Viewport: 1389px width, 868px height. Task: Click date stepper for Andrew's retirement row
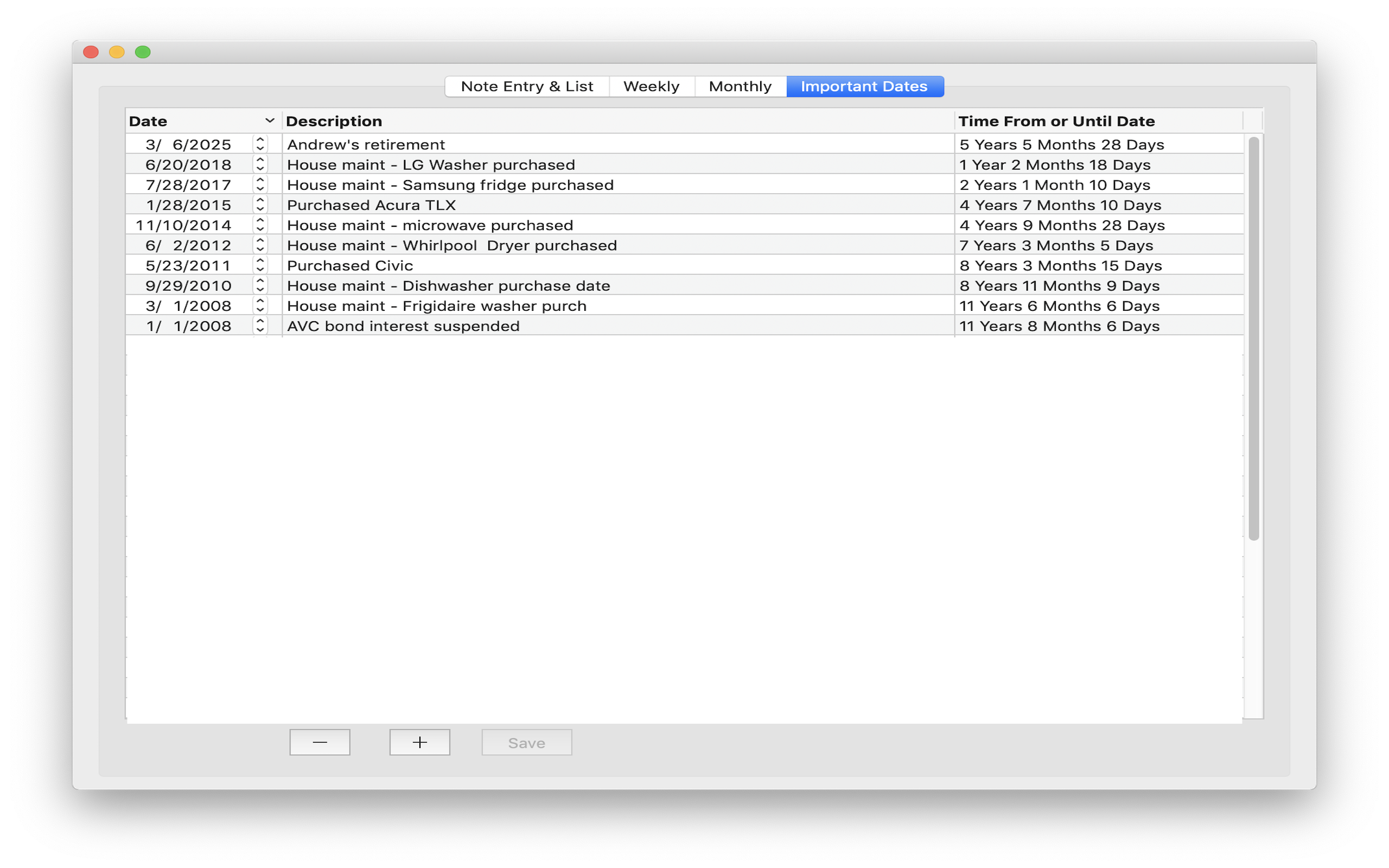[260, 144]
